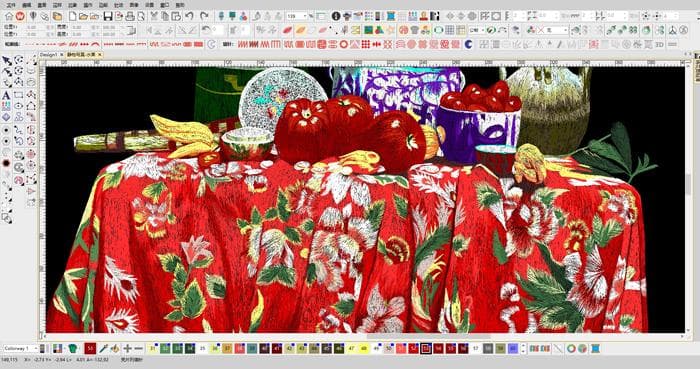Viewport: 700px width, 369px height.
Task: Click the red stamp icon in the top toolbar
Action: 423,17
